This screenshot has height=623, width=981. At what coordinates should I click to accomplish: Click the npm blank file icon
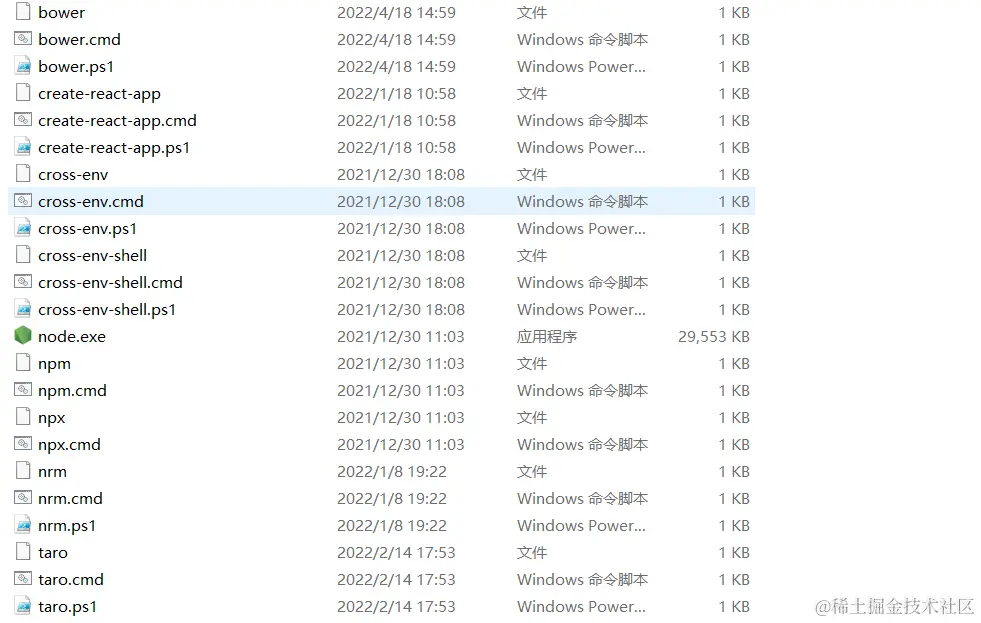point(23,363)
